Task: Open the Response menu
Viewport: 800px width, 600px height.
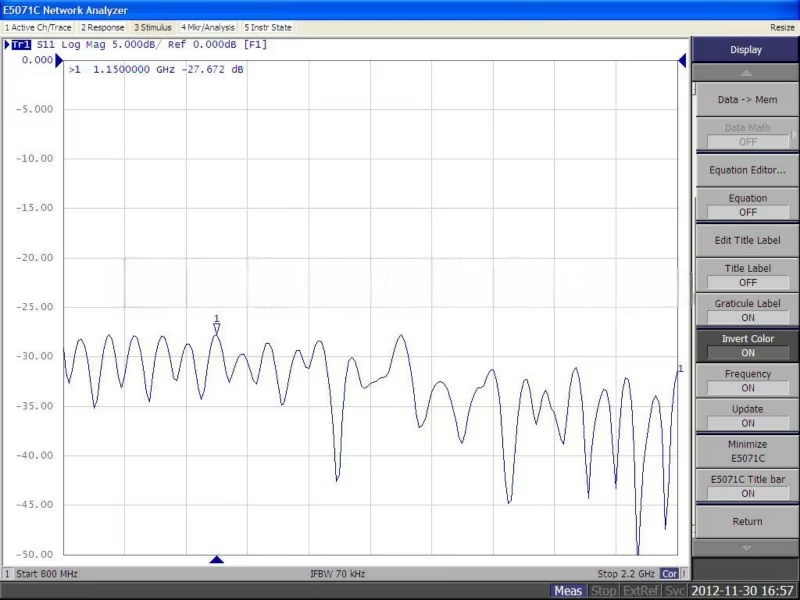Action: click(102, 27)
